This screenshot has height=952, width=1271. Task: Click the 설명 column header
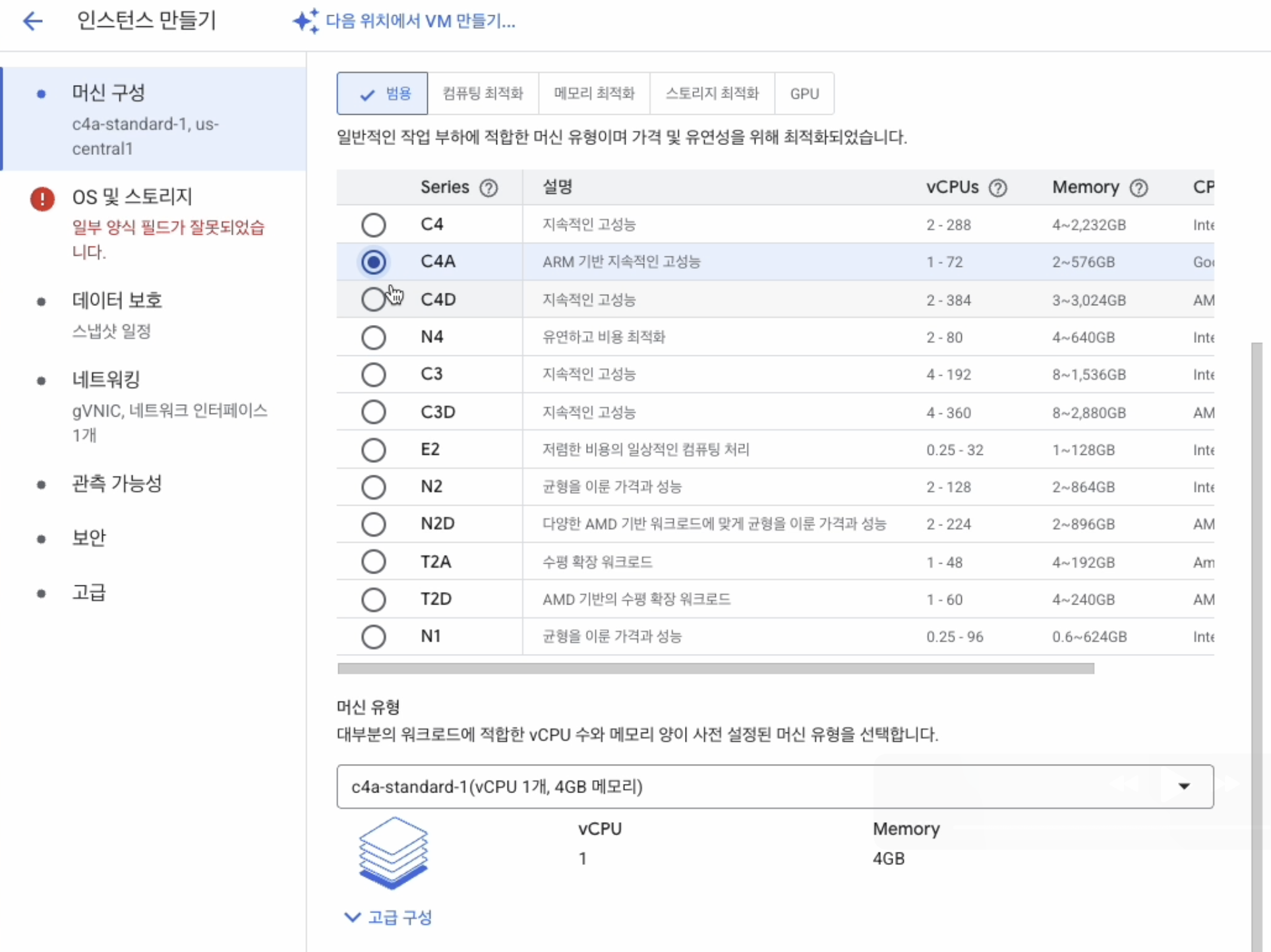point(557,187)
